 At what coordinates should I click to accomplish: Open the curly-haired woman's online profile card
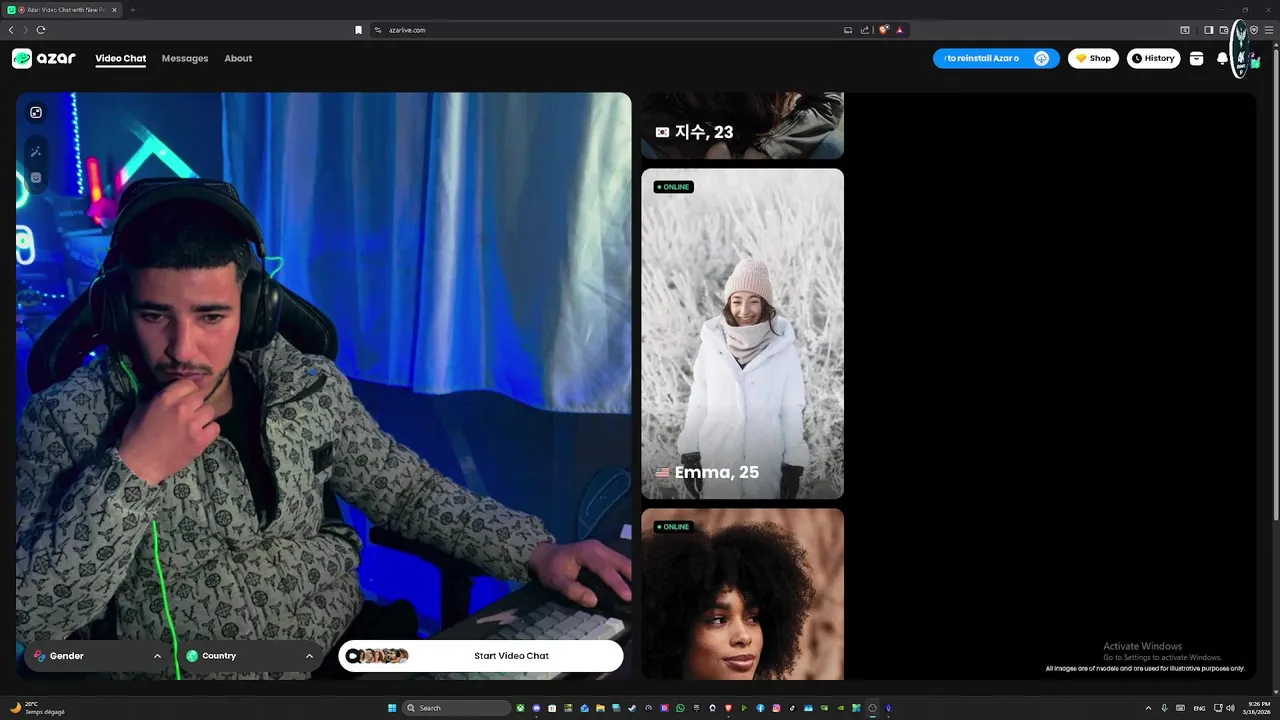742,594
